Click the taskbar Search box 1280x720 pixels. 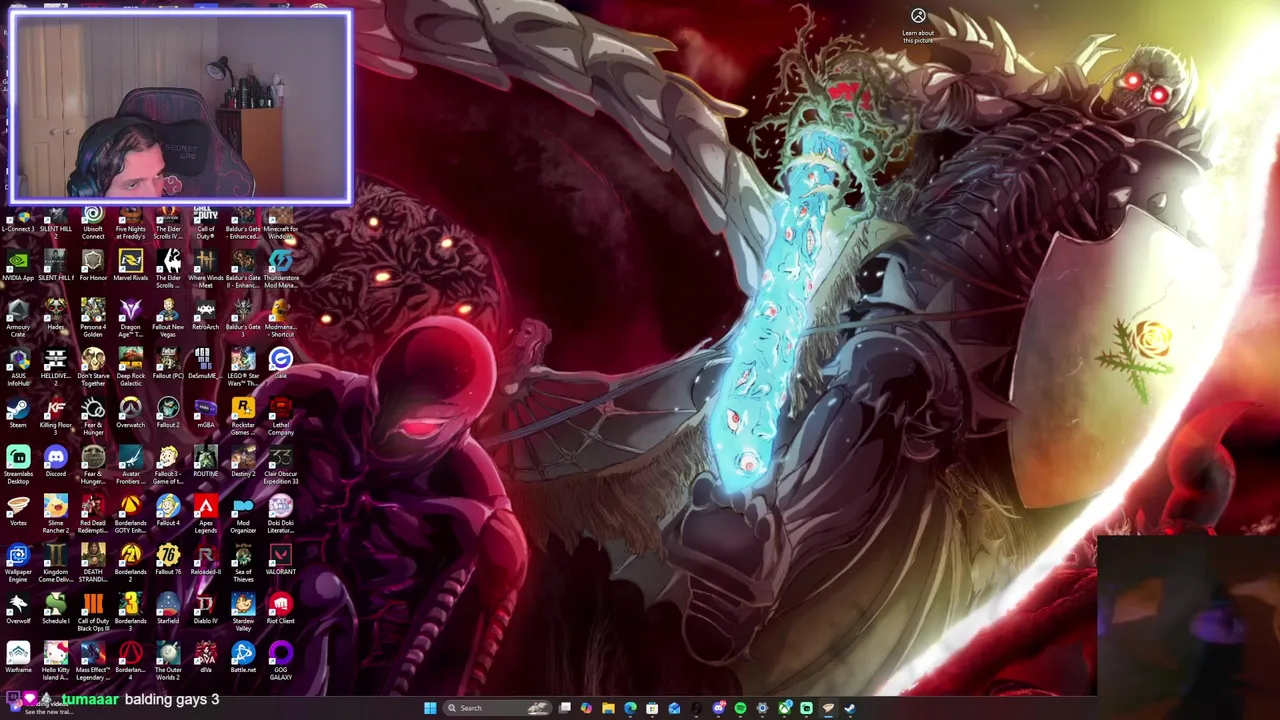point(497,708)
